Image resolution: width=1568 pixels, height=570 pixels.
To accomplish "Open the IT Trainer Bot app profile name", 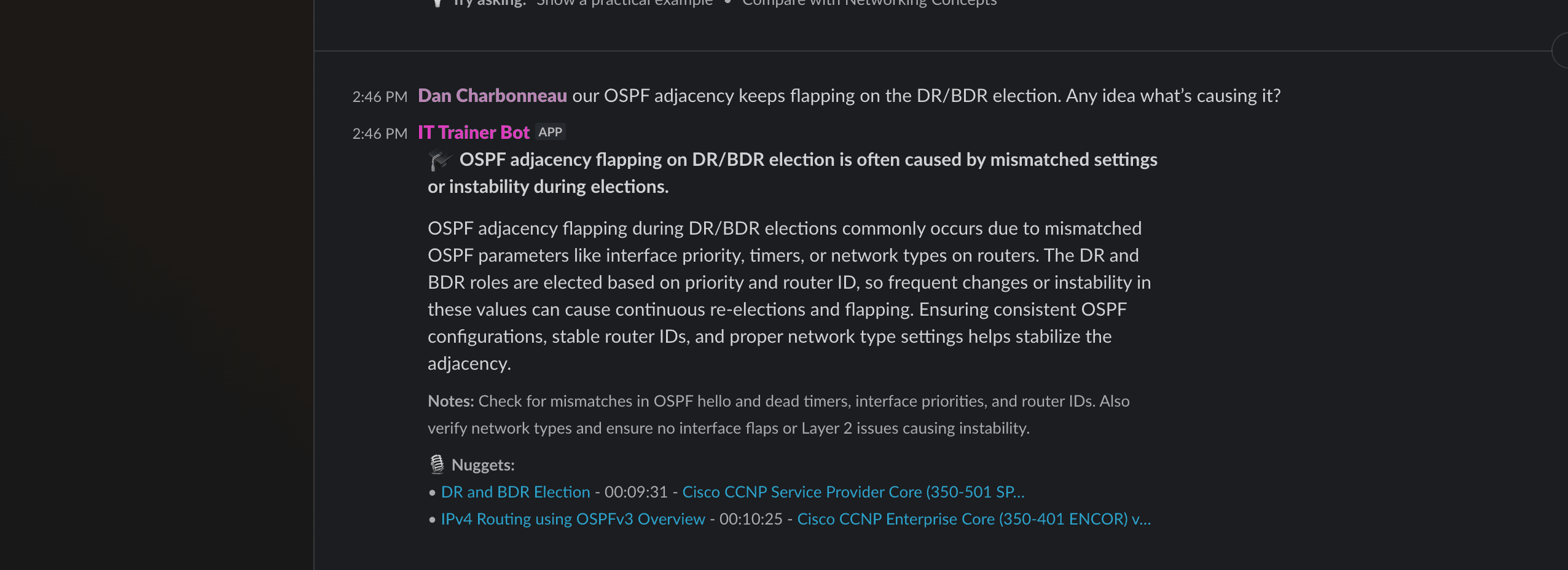I will [473, 133].
